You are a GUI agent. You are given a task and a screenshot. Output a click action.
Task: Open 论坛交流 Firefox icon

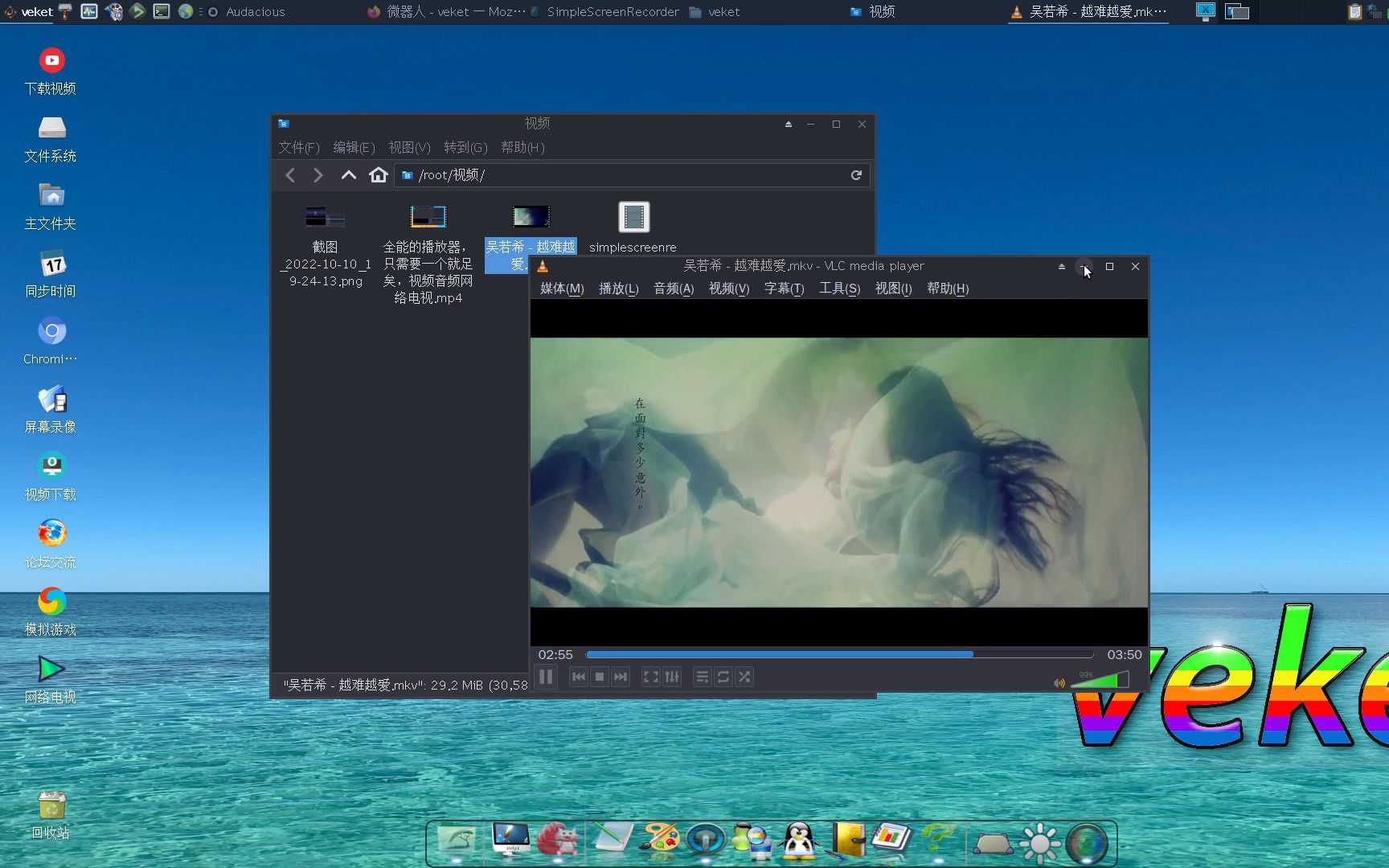coord(51,546)
